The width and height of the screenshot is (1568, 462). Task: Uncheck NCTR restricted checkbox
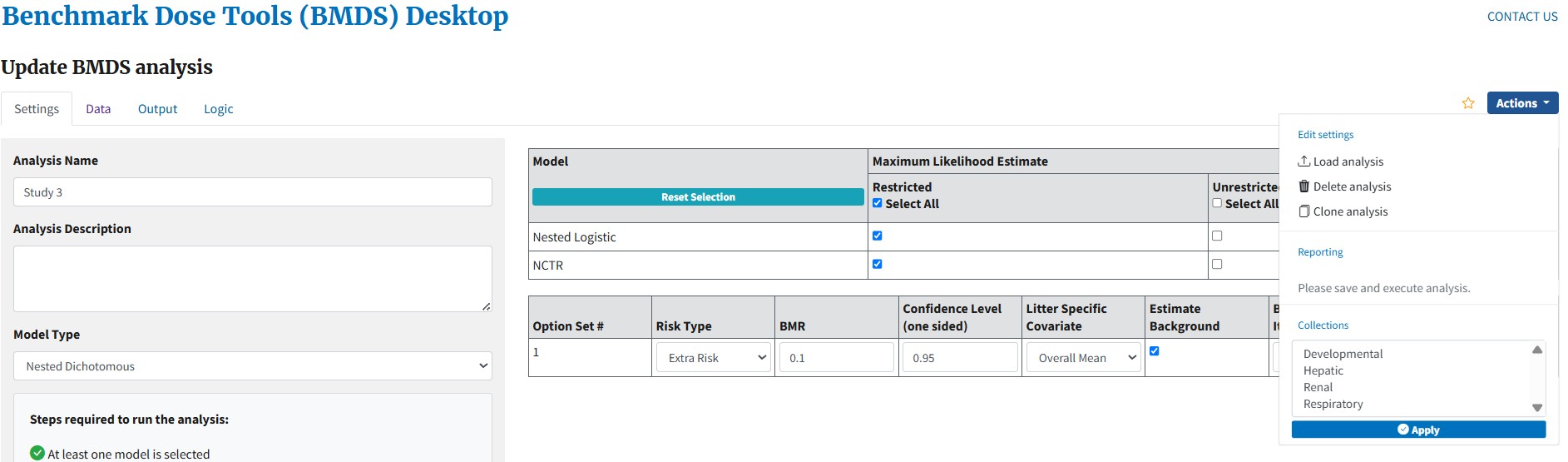point(877,264)
